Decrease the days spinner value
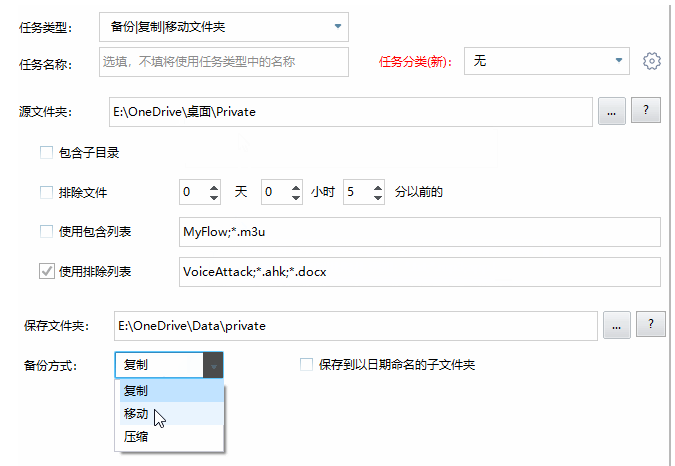The image size is (675, 466). click(214, 197)
